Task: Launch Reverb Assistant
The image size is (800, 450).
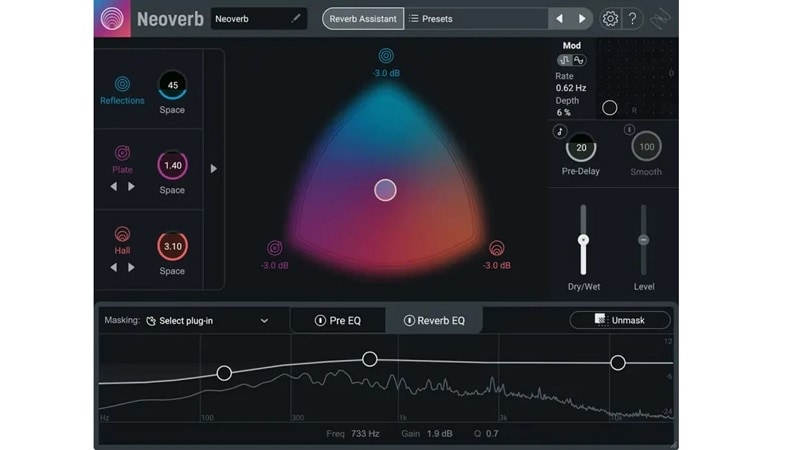Action: 363,19
